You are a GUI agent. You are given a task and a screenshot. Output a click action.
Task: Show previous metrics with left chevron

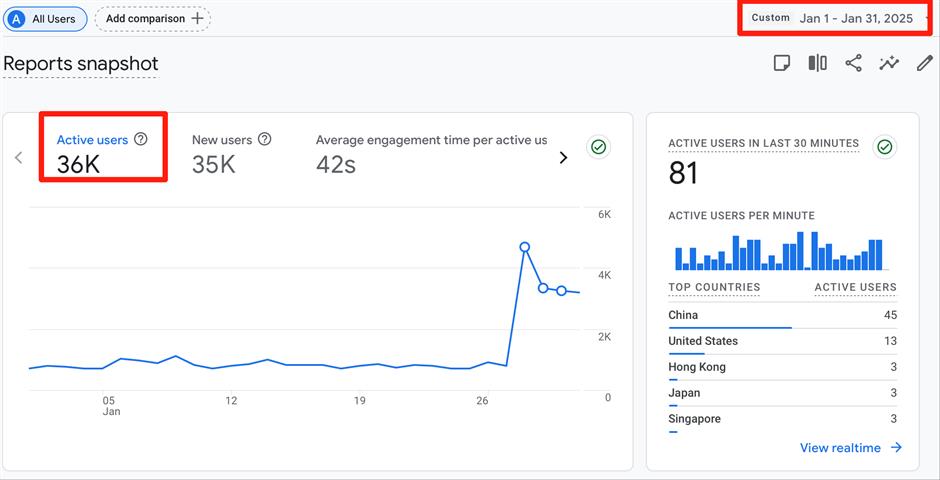[18, 157]
